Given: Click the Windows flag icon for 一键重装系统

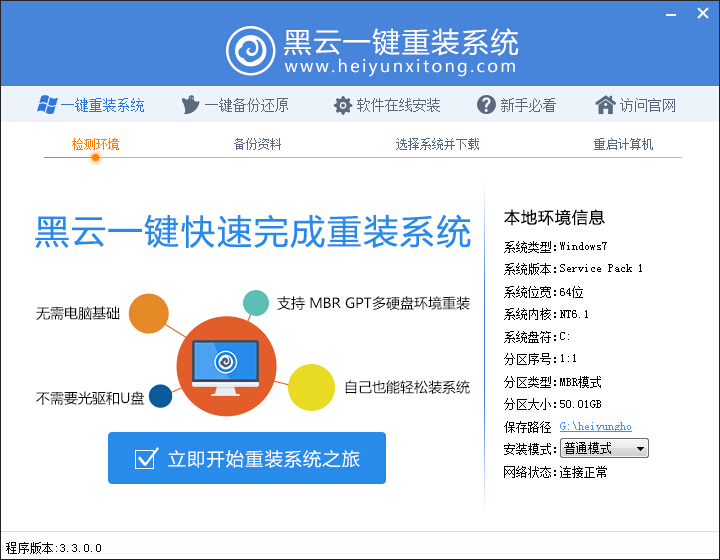Looking at the screenshot, I should coord(47,105).
